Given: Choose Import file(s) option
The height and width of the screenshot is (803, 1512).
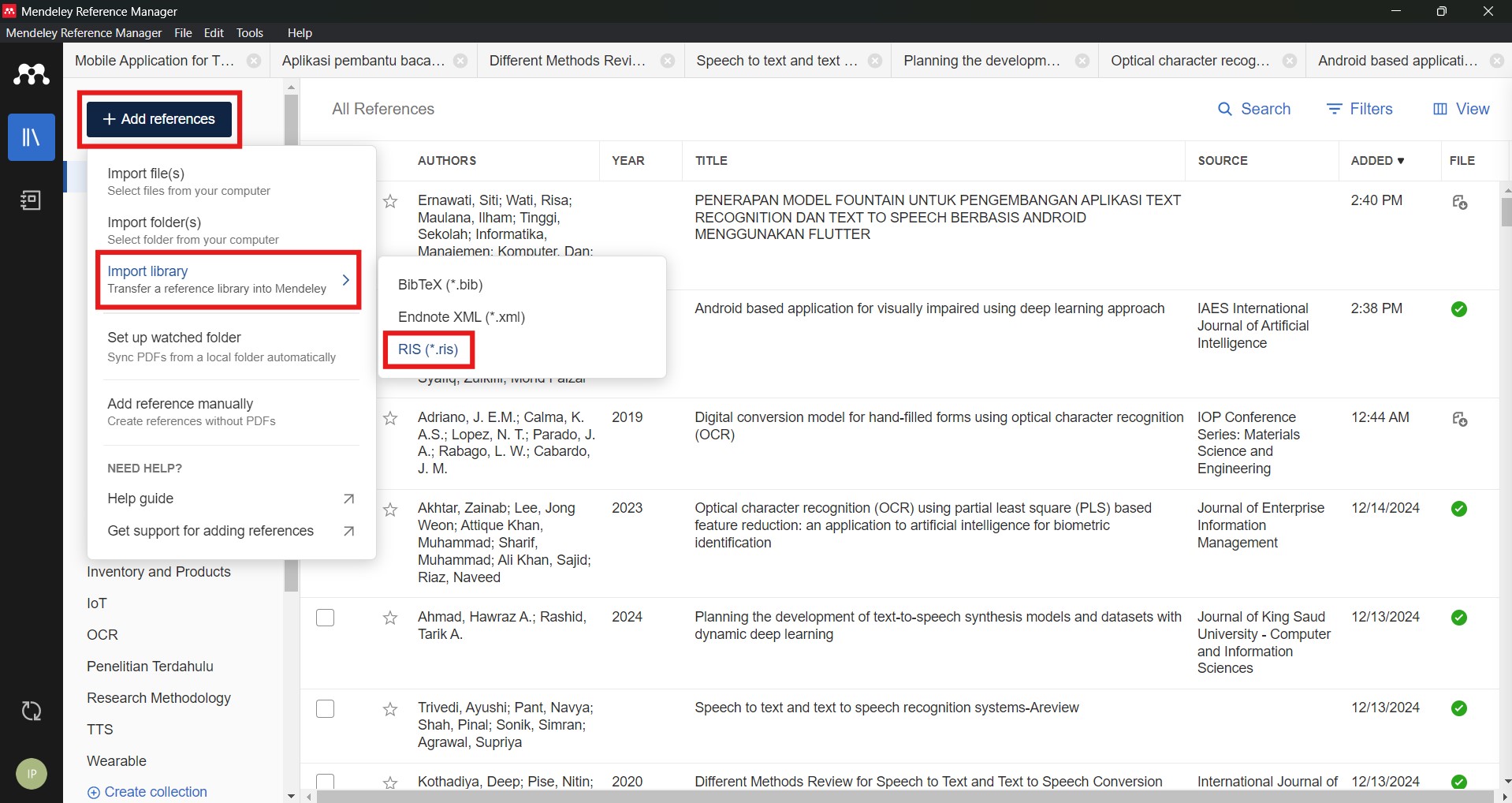Looking at the screenshot, I should 231,181.
